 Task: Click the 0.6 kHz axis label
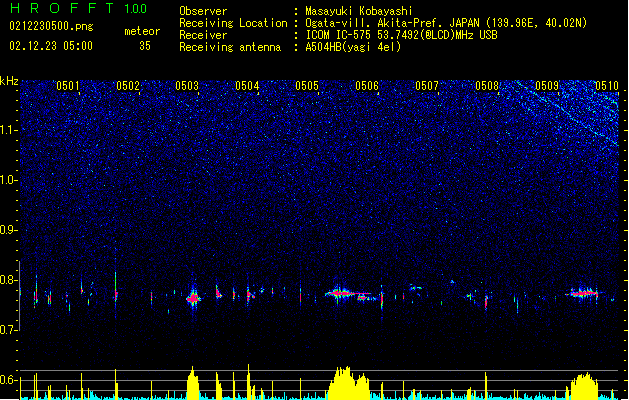point(9,380)
